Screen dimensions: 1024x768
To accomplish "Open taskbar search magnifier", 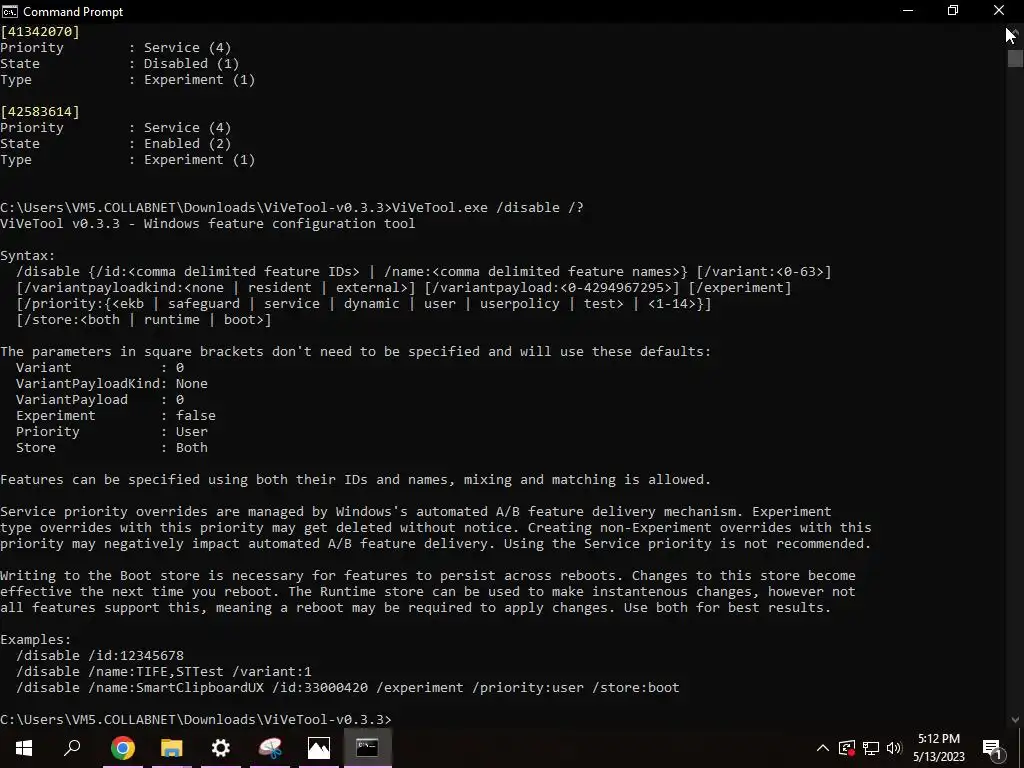I will coord(72,748).
